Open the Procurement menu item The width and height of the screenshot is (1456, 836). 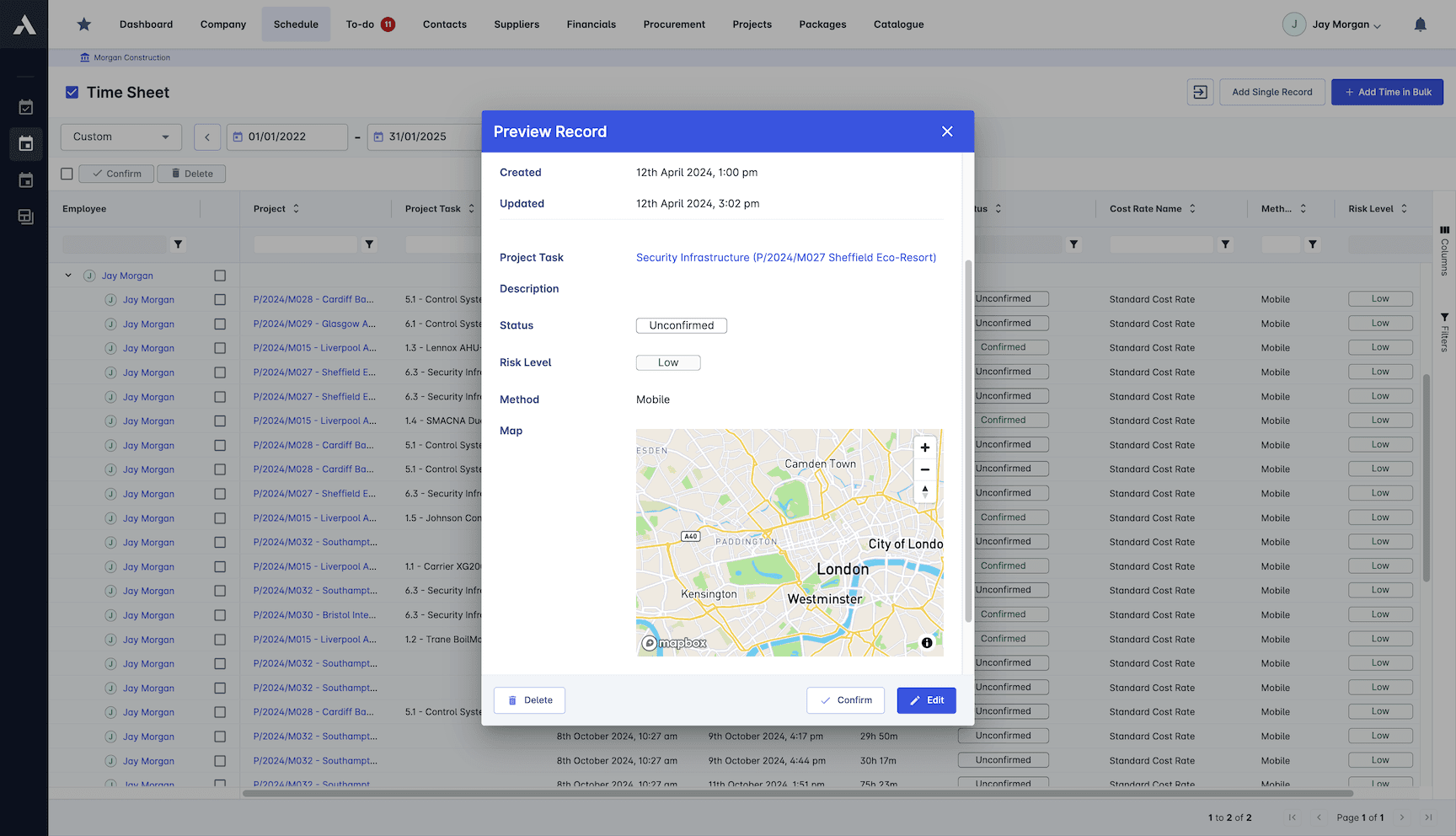point(674,24)
